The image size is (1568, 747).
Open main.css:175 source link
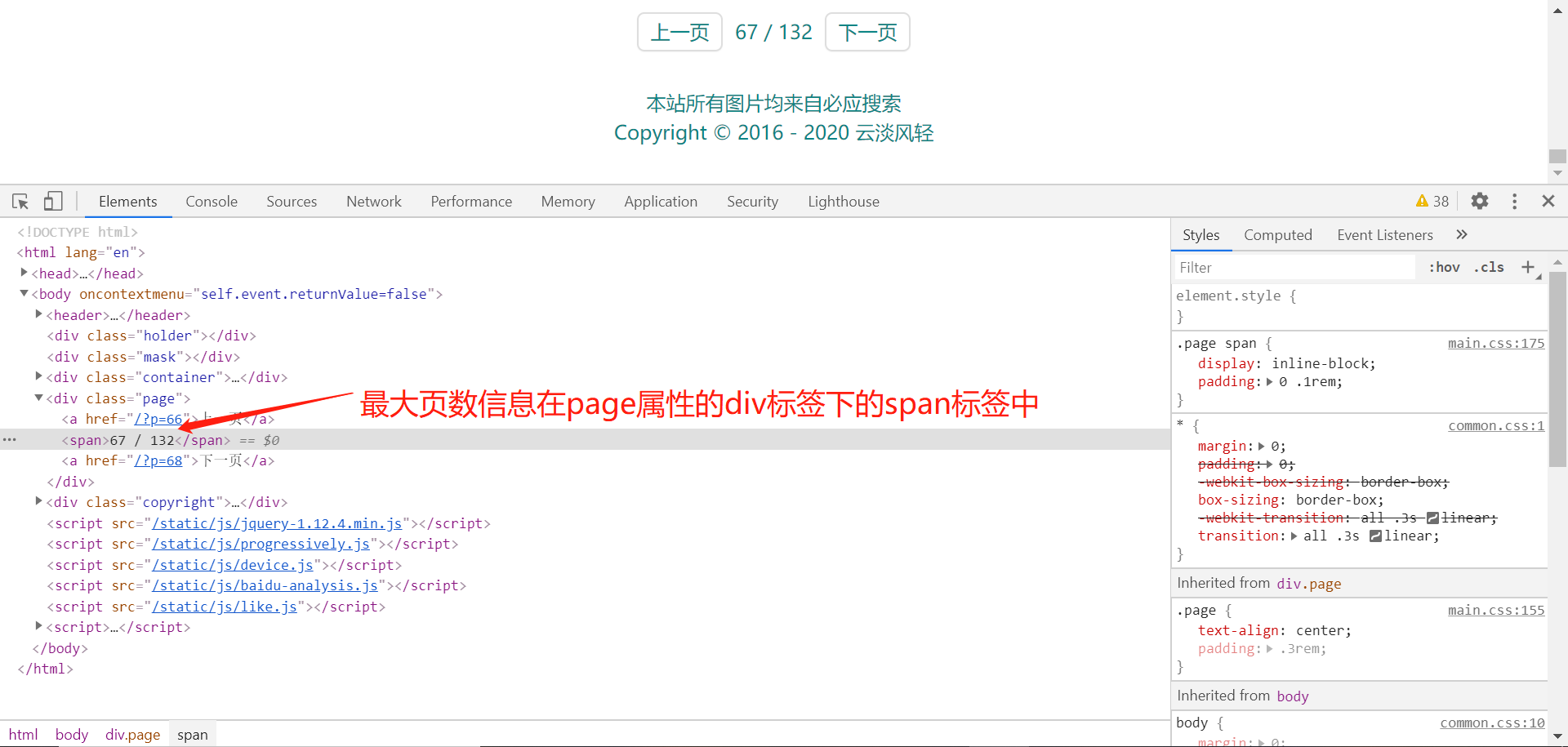[x=1496, y=343]
